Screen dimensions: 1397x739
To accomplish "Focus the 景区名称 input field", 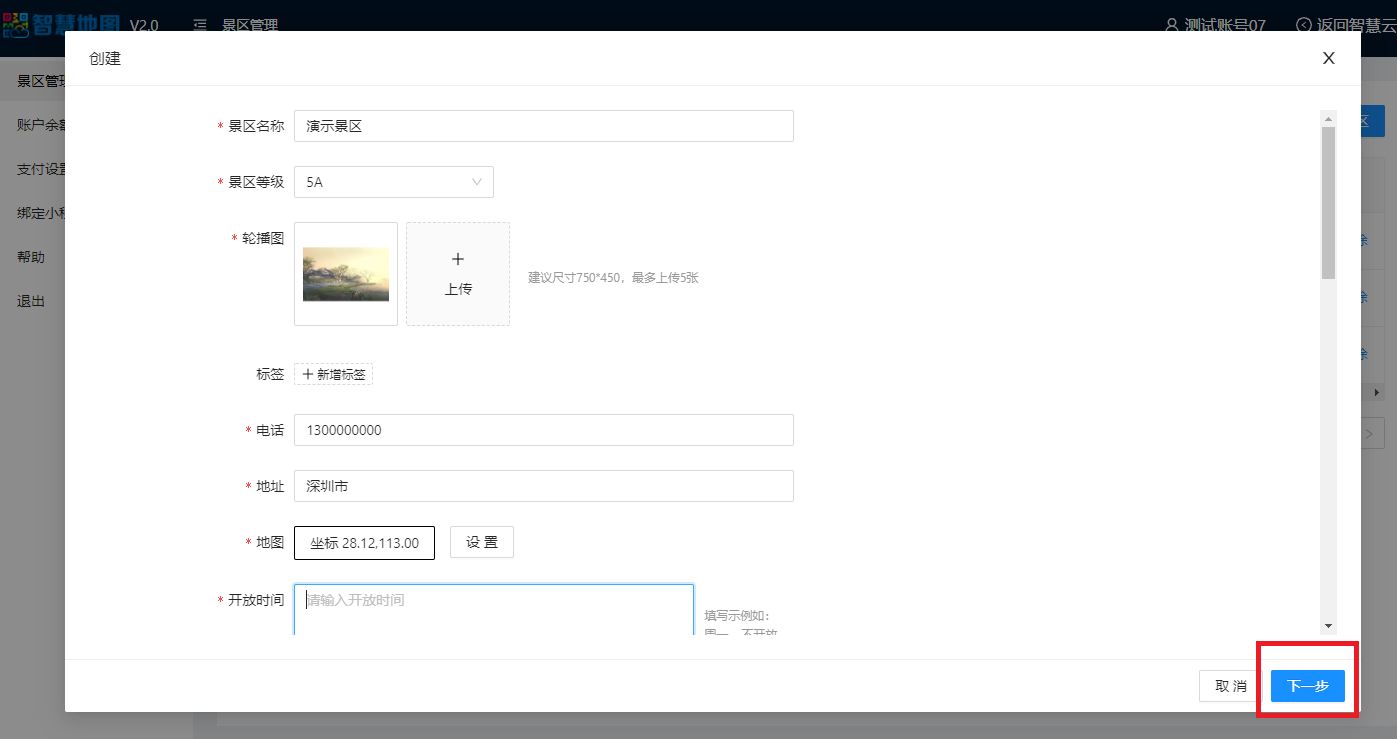I will click(543, 126).
